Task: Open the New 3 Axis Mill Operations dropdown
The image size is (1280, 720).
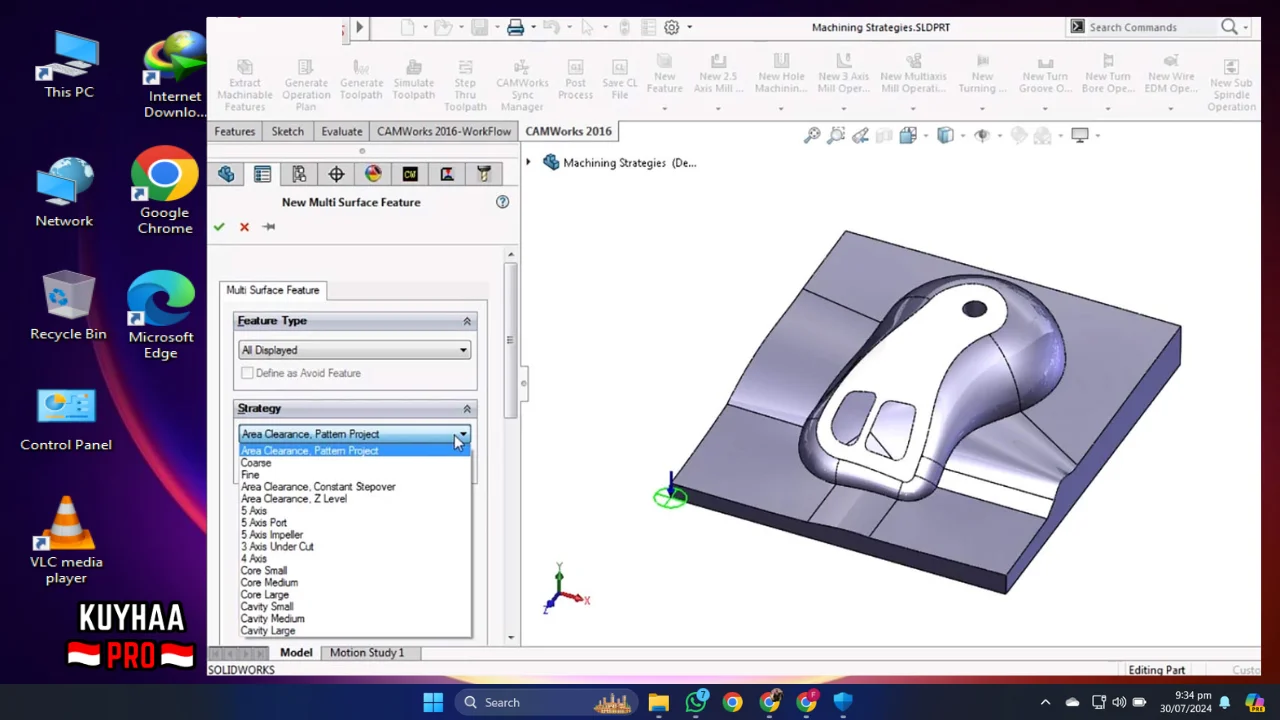Action: 843,107
